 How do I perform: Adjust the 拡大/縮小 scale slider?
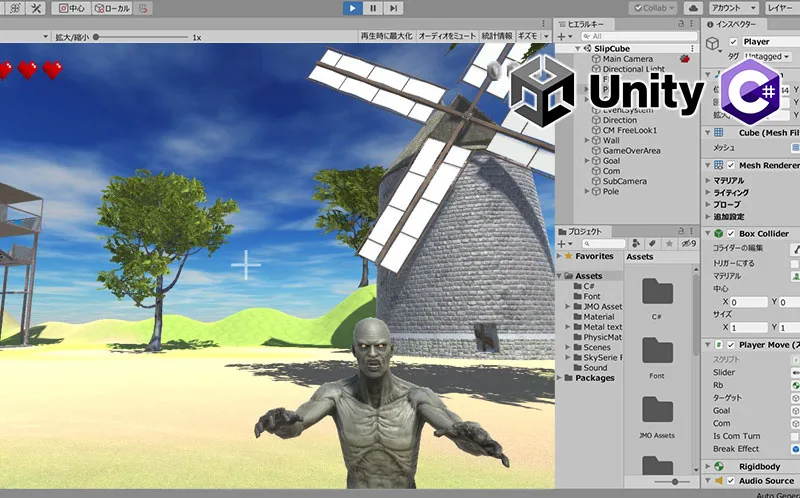[141, 37]
